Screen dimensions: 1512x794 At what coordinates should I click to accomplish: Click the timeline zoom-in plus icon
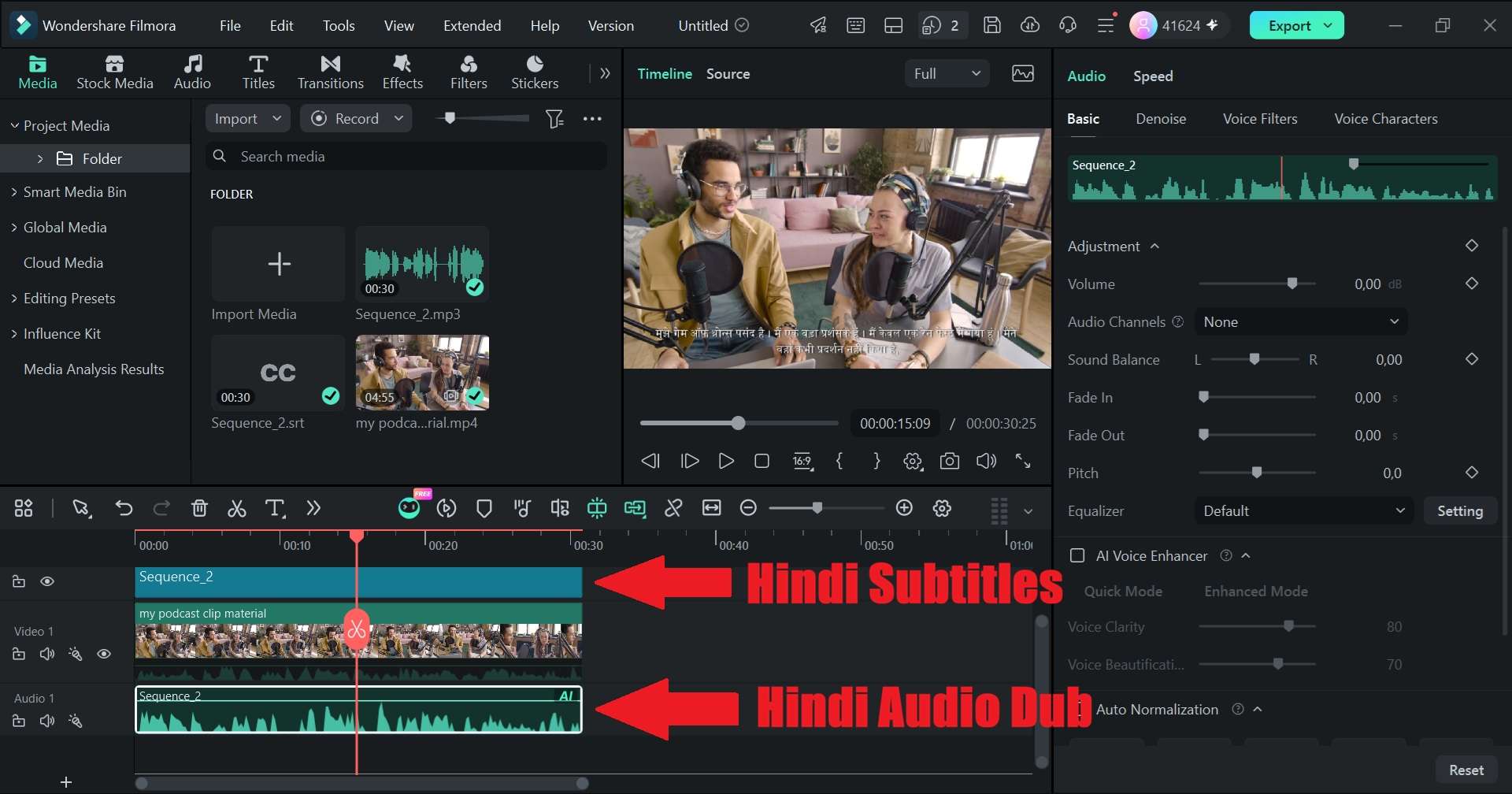point(905,508)
